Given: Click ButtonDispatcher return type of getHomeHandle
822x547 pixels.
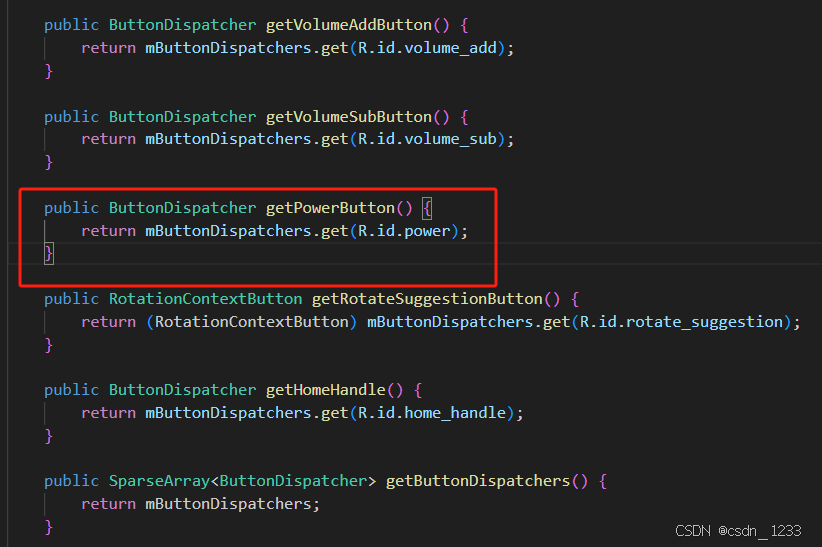Looking at the screenshot, I should 182,390.
